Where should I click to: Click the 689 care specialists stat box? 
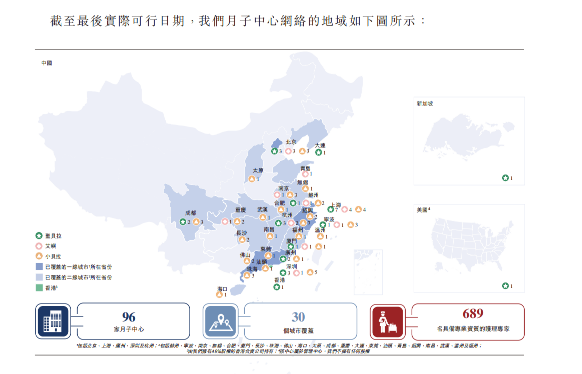tap(468, 322)
